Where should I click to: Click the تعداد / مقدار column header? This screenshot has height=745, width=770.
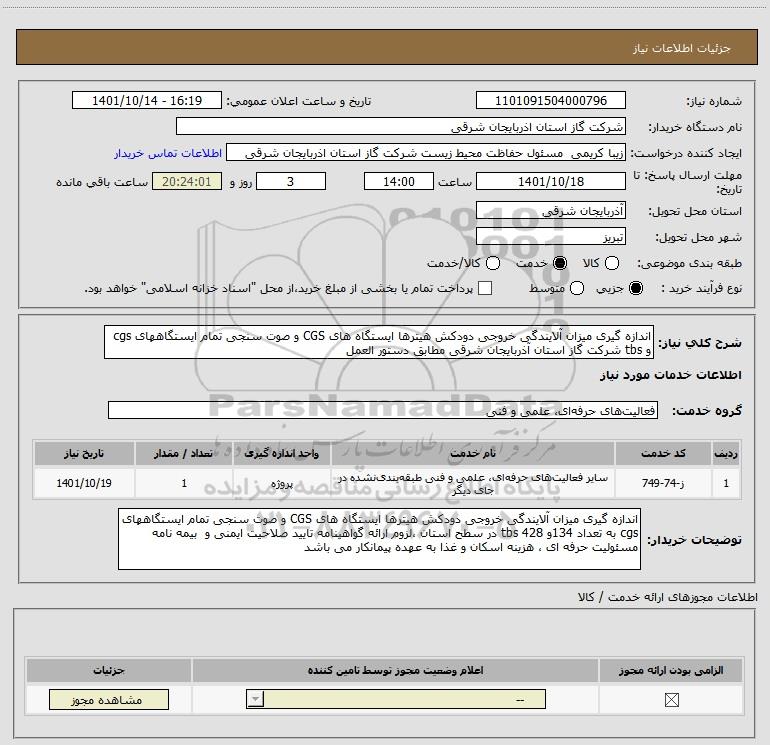click(x=184, y=453)
